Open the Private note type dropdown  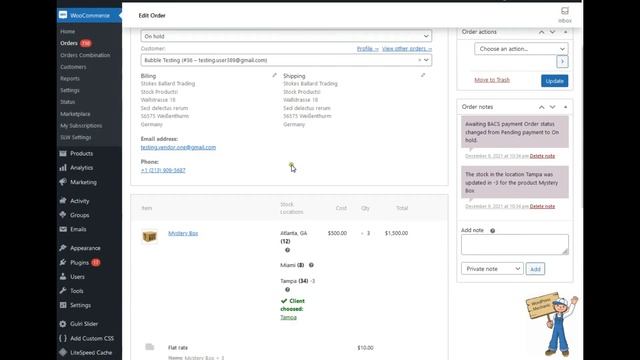click(x=492, y=269)
